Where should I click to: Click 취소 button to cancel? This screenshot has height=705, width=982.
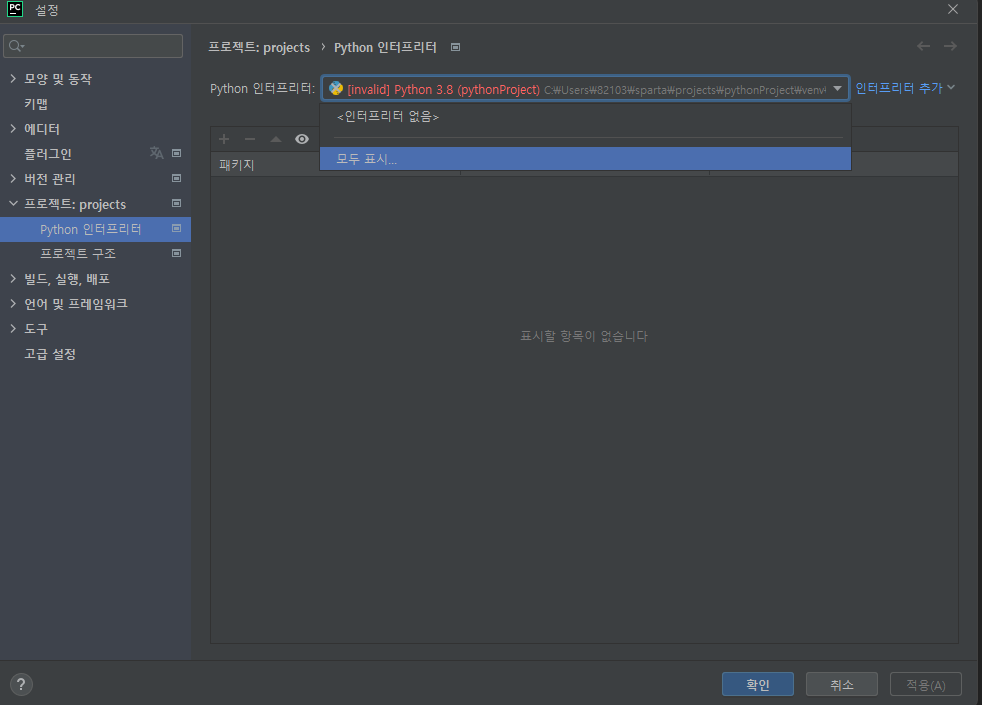842,684
